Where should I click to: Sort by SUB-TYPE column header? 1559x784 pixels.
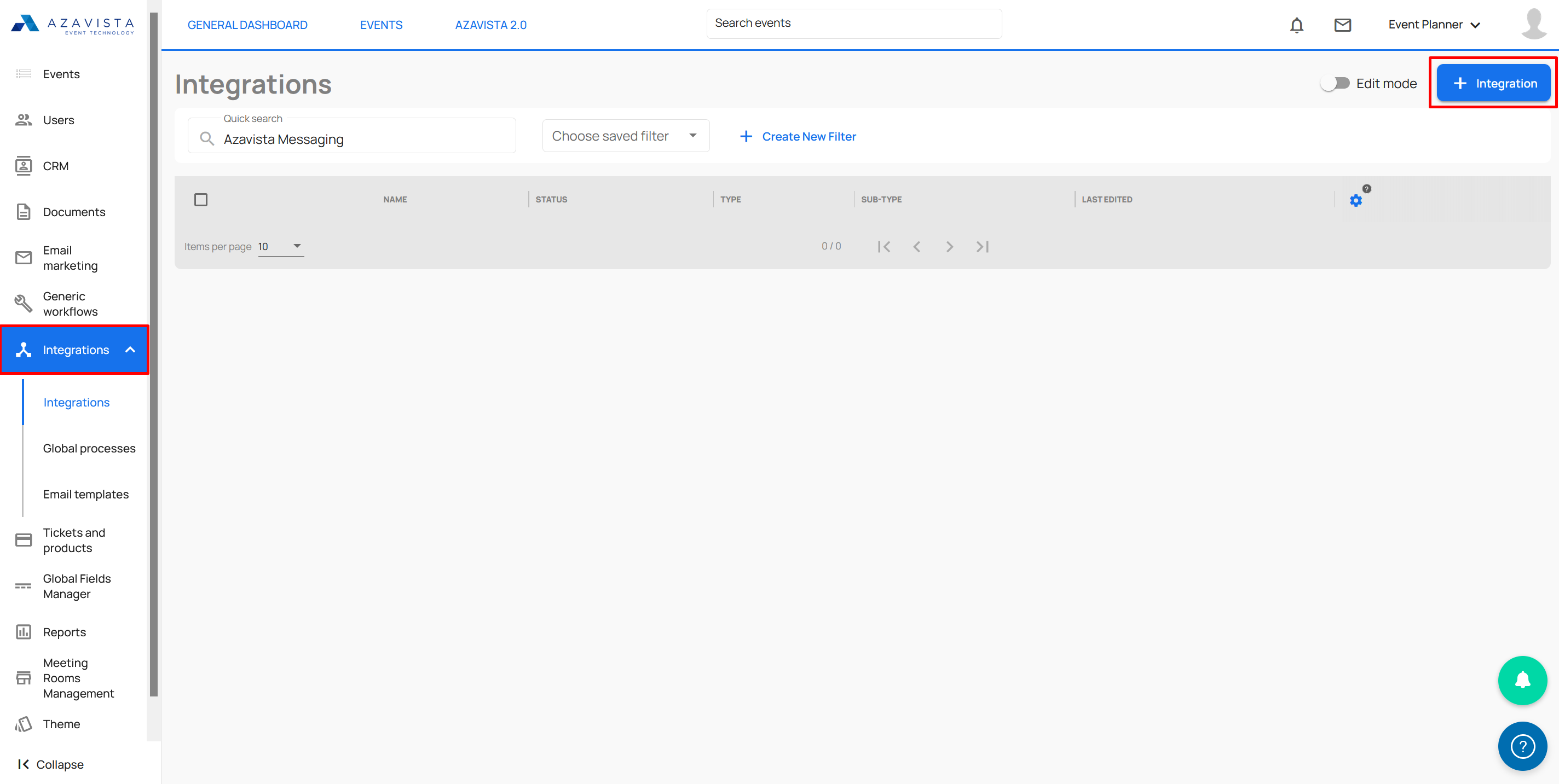coord(881,200)
